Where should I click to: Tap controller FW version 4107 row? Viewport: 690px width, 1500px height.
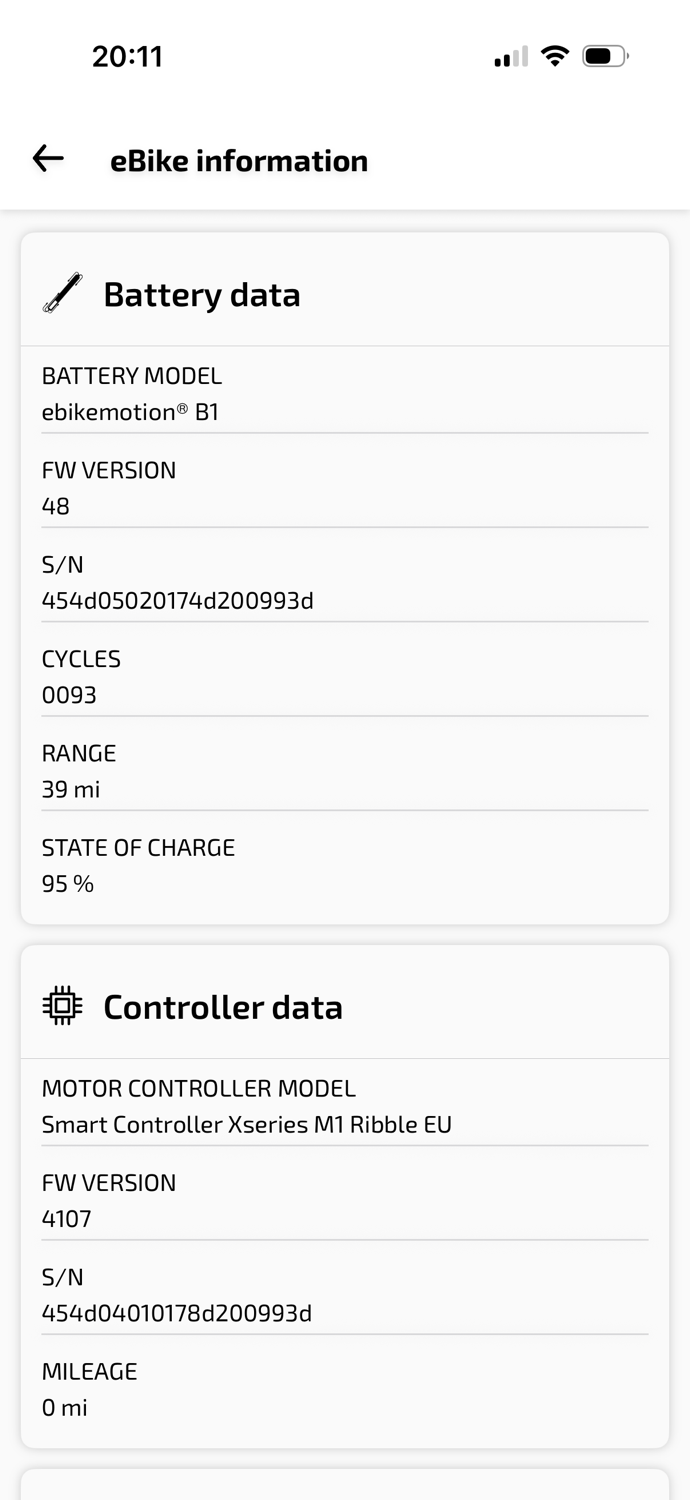[x=345, y=1200]
